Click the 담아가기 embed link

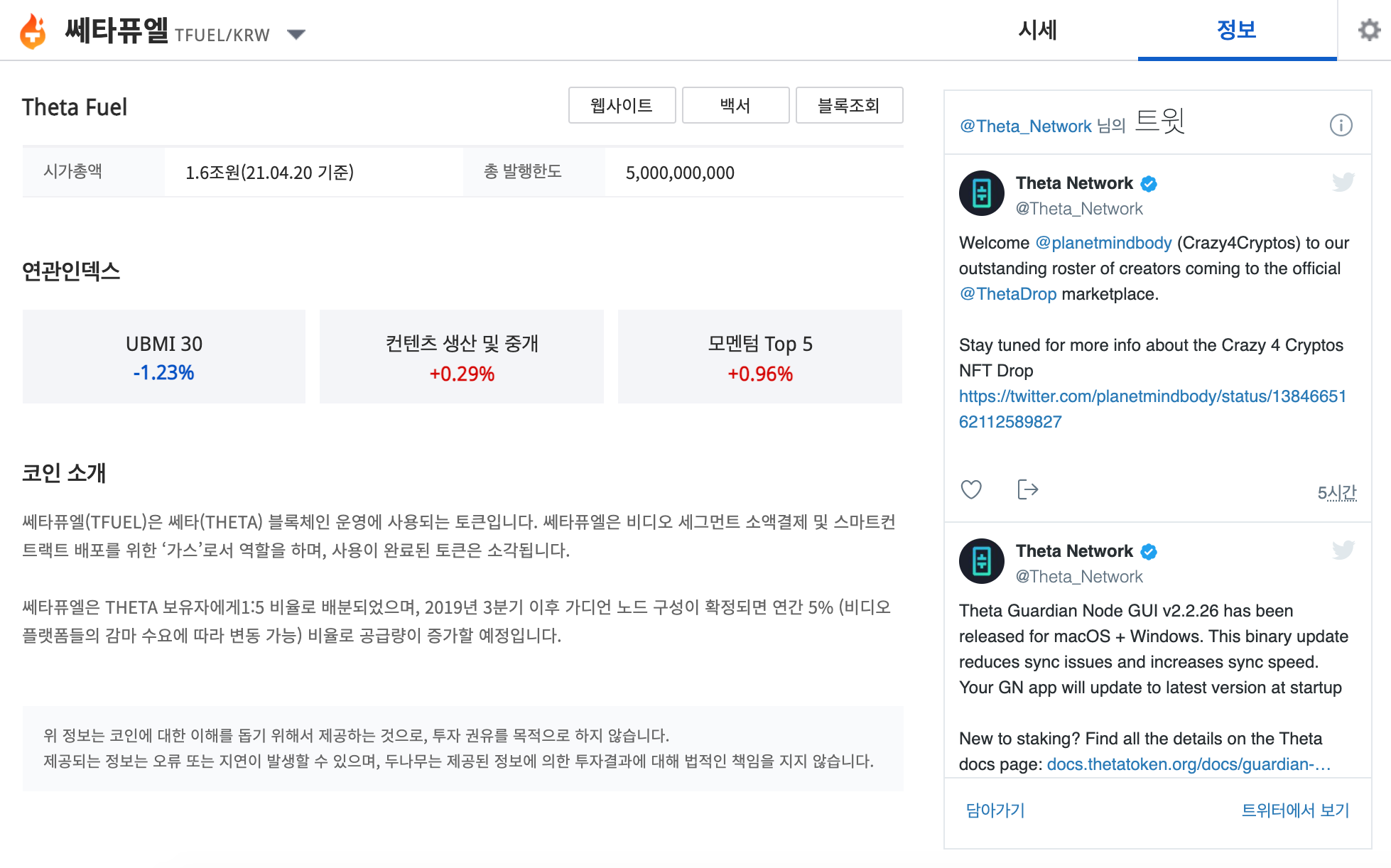click(995, 810)
